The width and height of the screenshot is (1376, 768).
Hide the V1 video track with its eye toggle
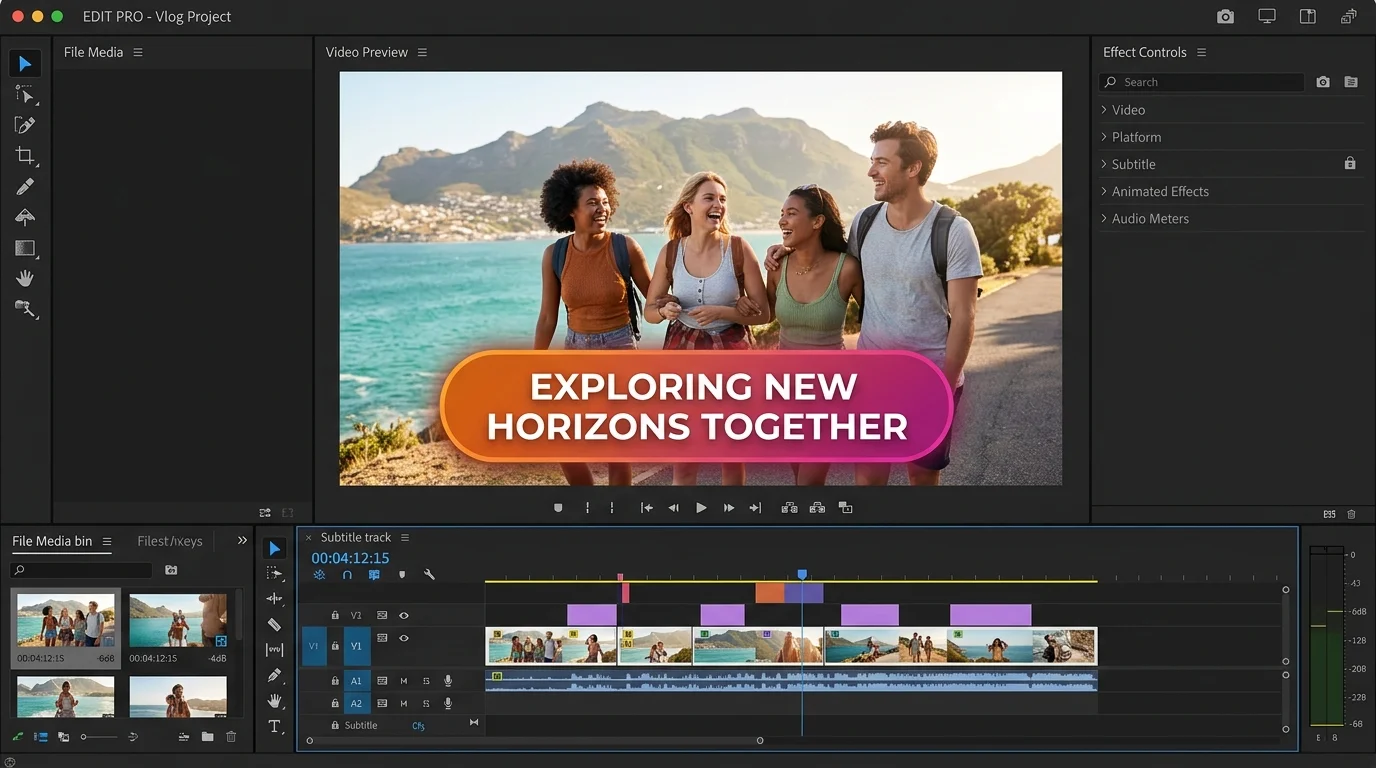(404, 638)
